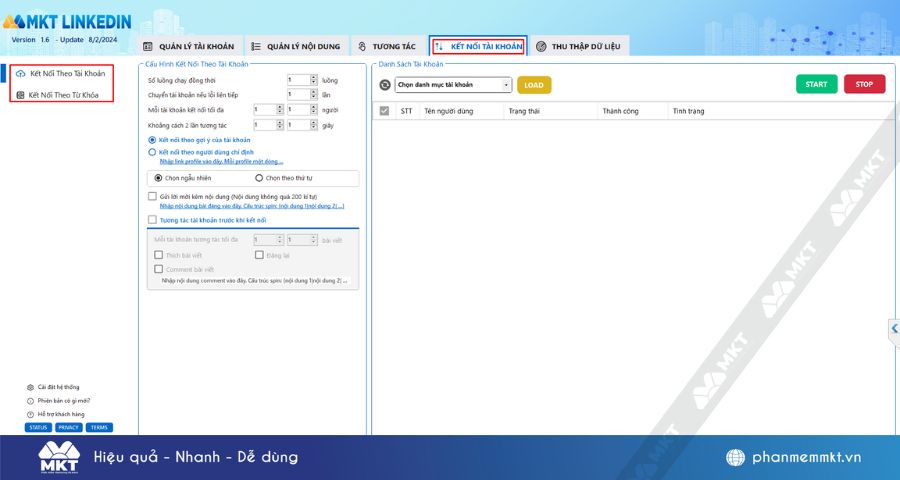Click the yellow LOAD button

534,85
